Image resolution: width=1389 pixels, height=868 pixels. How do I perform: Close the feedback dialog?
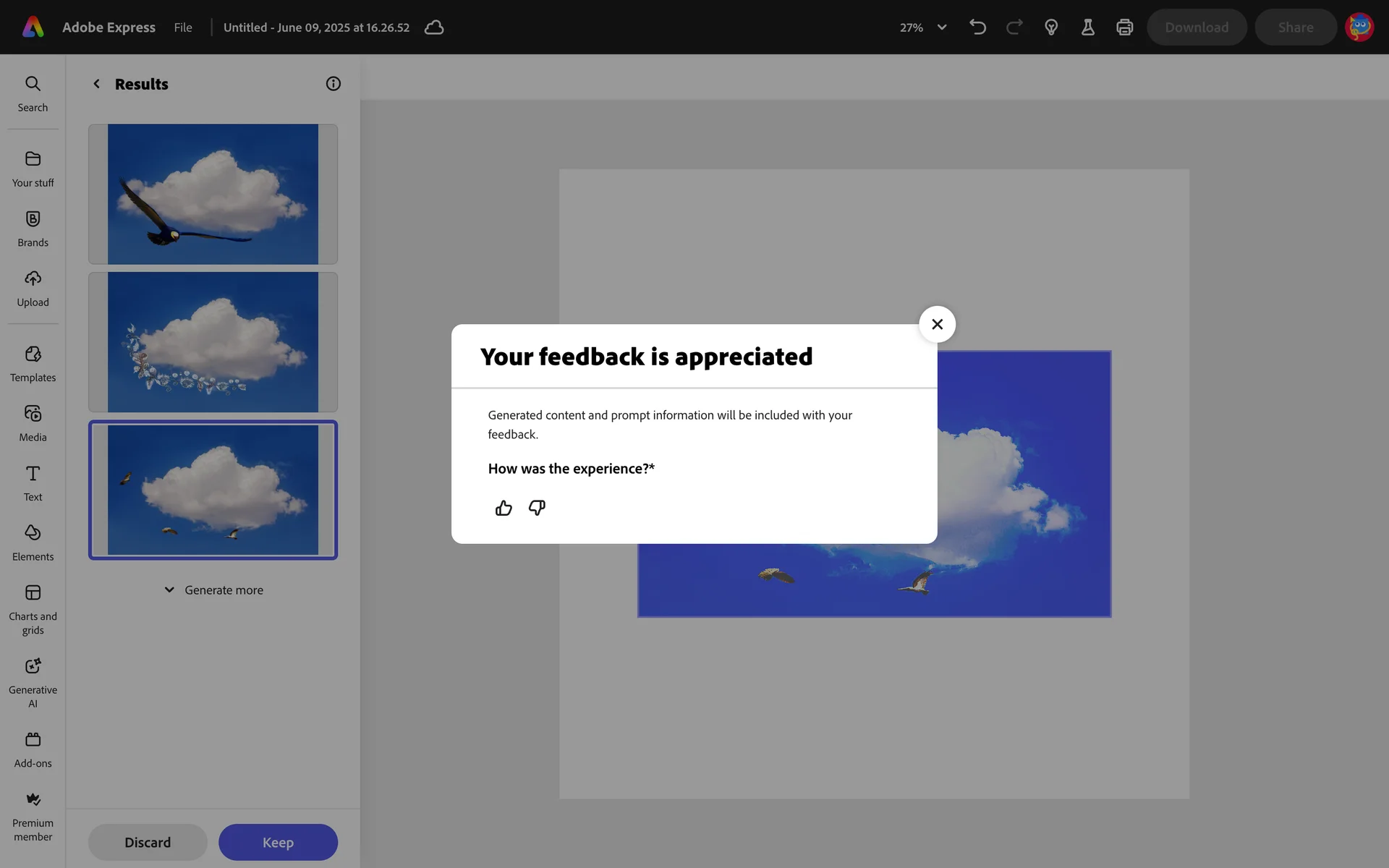pyautogui.click(x=937, y=324)
